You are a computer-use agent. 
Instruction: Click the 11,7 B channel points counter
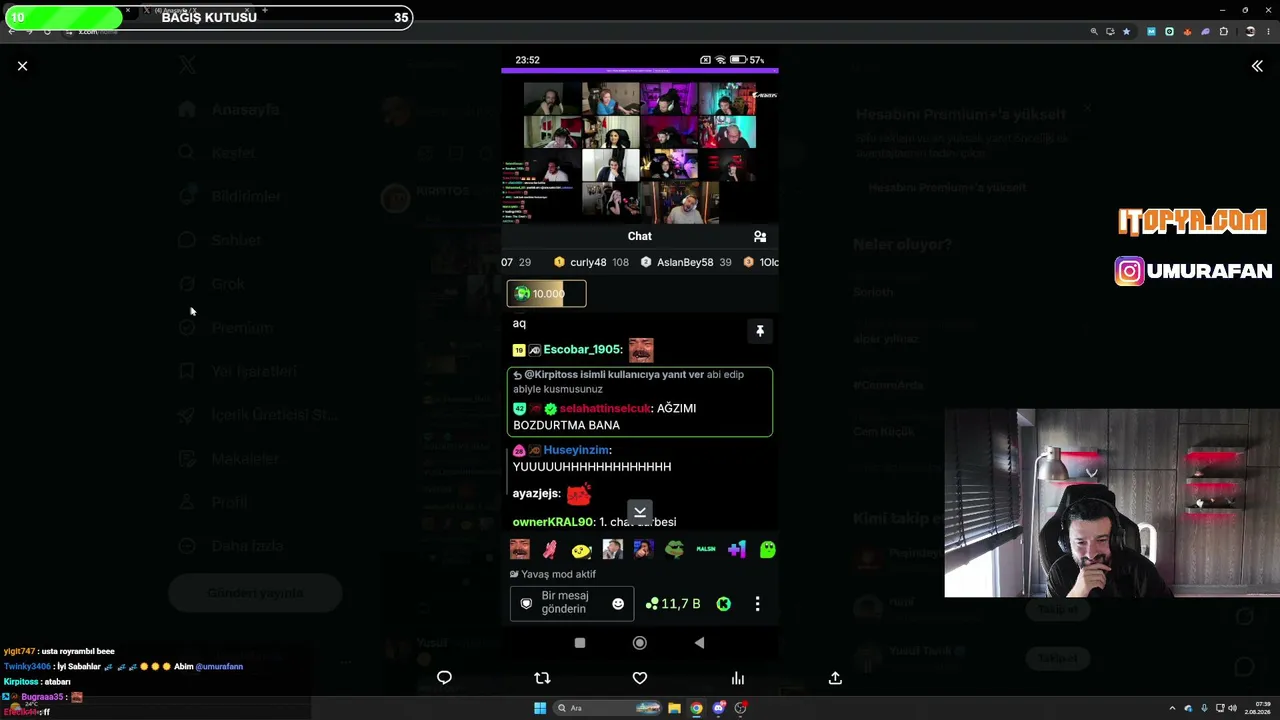(x=673, y=604)
